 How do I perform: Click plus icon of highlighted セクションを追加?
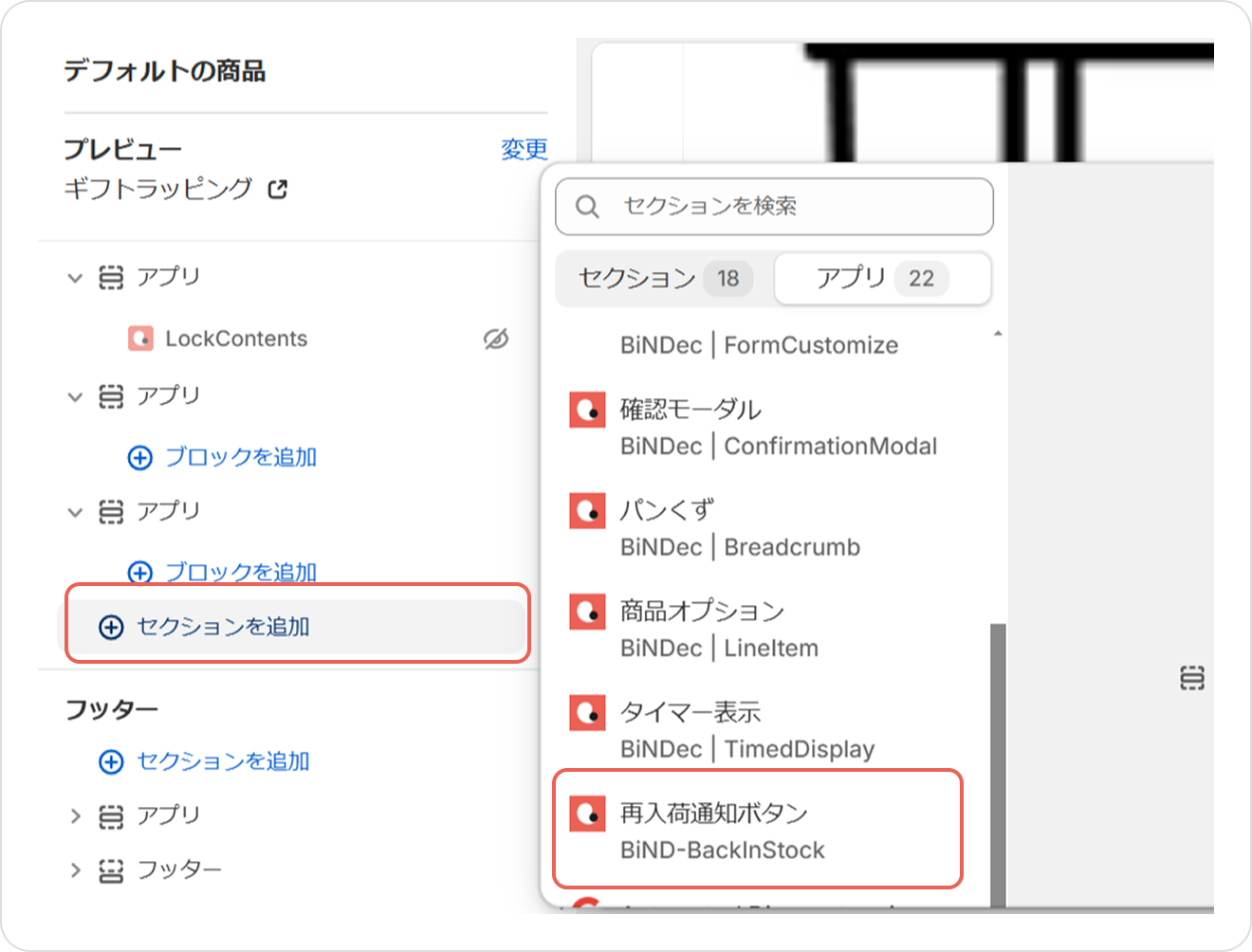pyautogui.click(x=111, y=627)
